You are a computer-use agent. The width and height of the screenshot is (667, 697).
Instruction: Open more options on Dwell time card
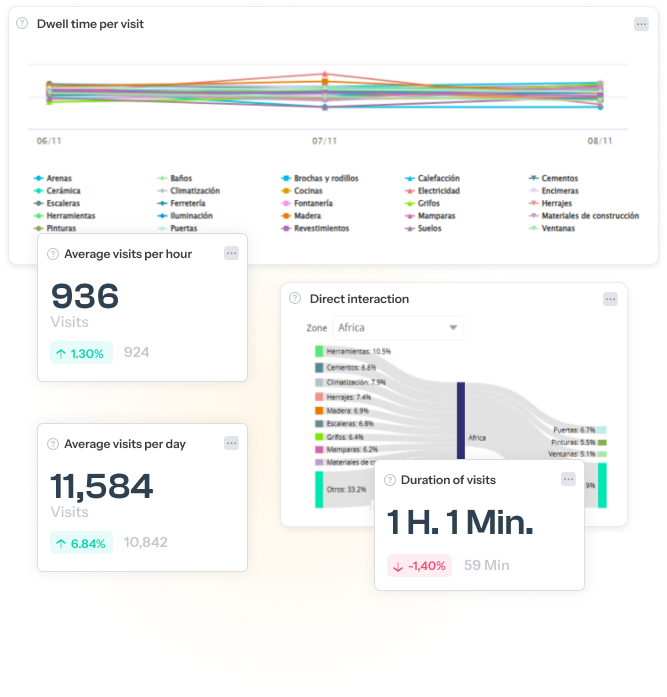641,24
